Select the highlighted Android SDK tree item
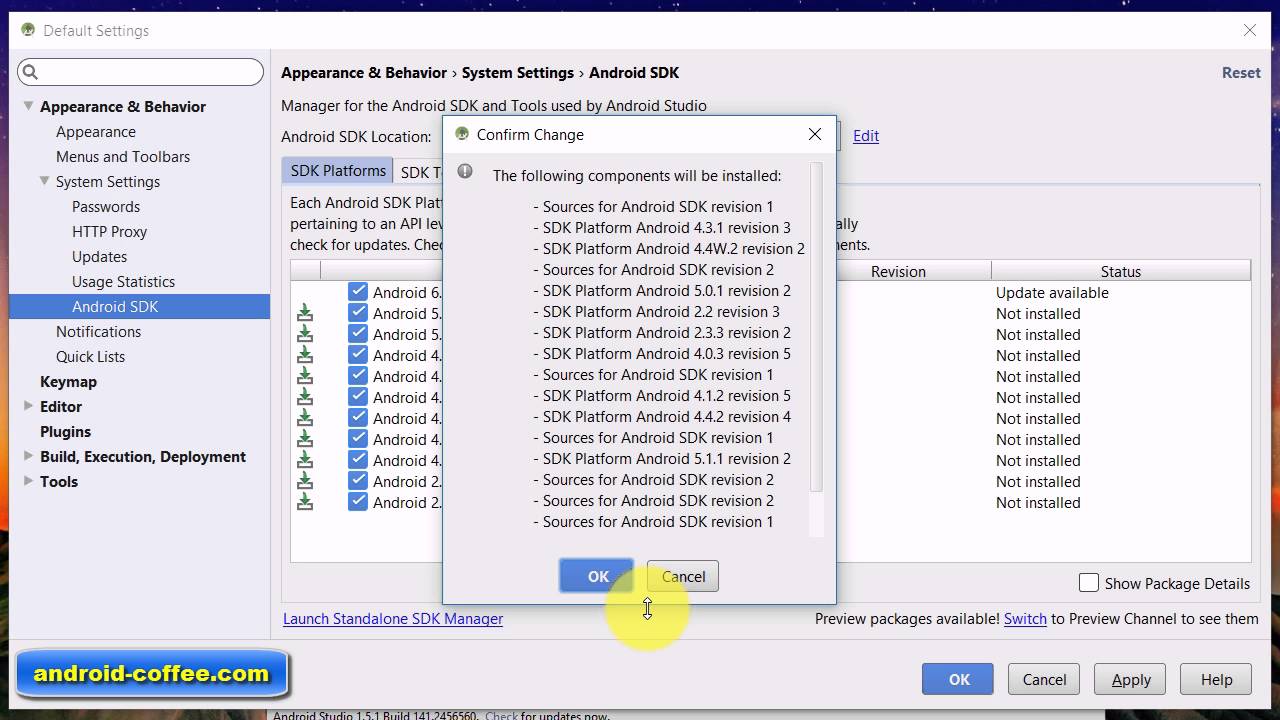The height and width of the screenshot is (720, 1280). (x=139, y=306)
